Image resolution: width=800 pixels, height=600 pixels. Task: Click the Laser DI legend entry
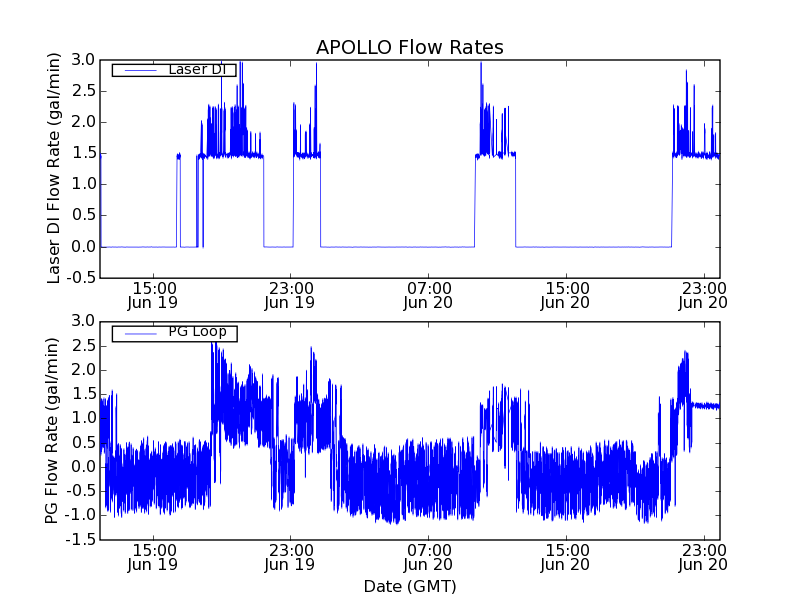(196, 69)
